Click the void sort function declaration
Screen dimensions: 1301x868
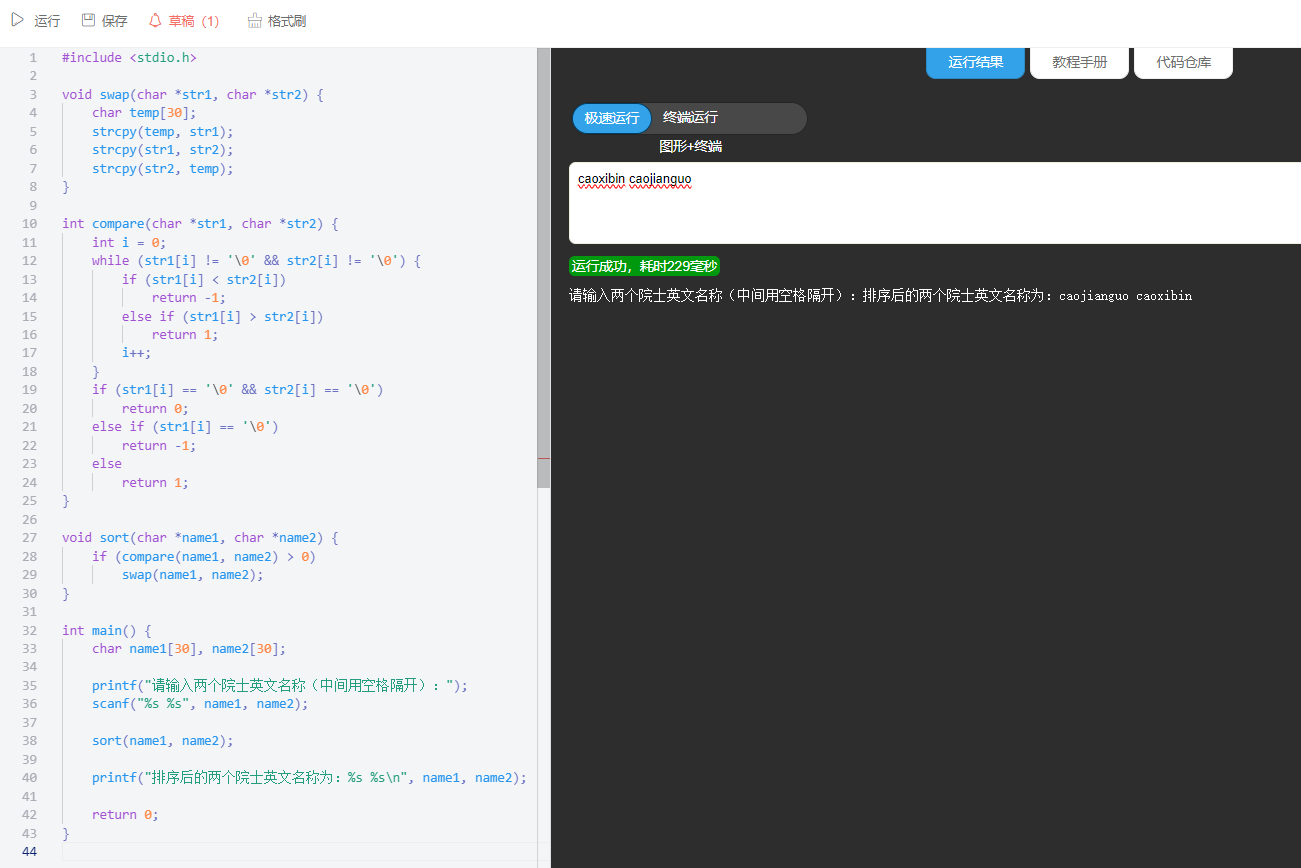(200, 538)
